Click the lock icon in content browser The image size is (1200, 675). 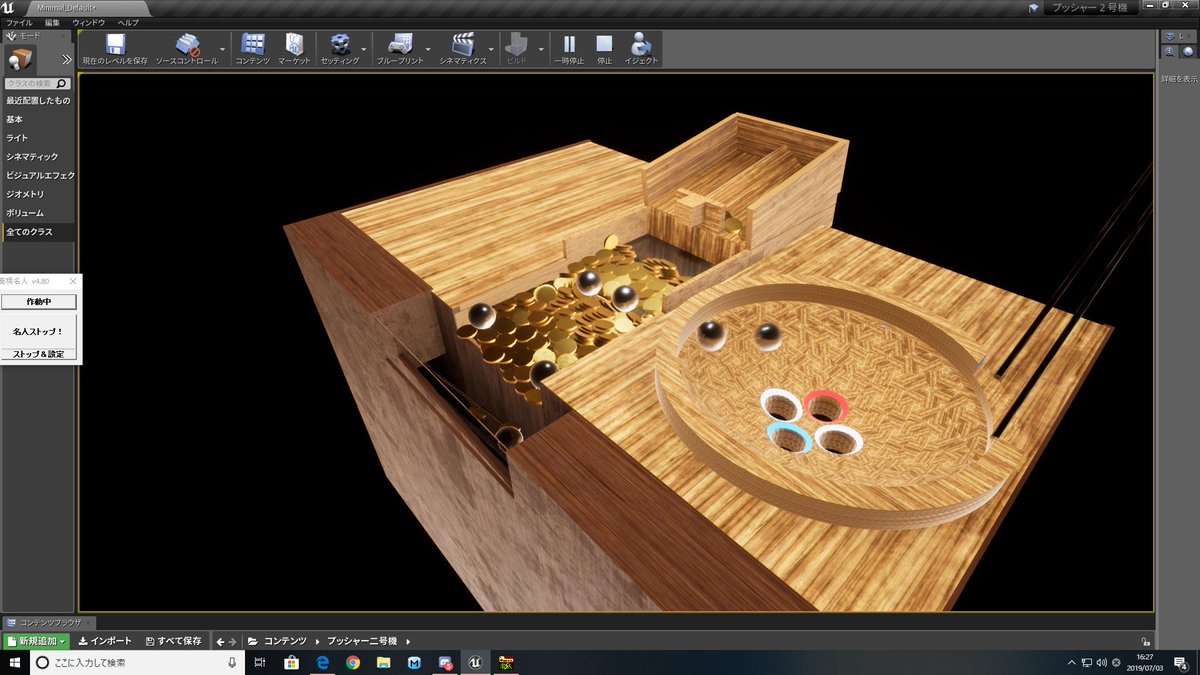pos(1145,642)
